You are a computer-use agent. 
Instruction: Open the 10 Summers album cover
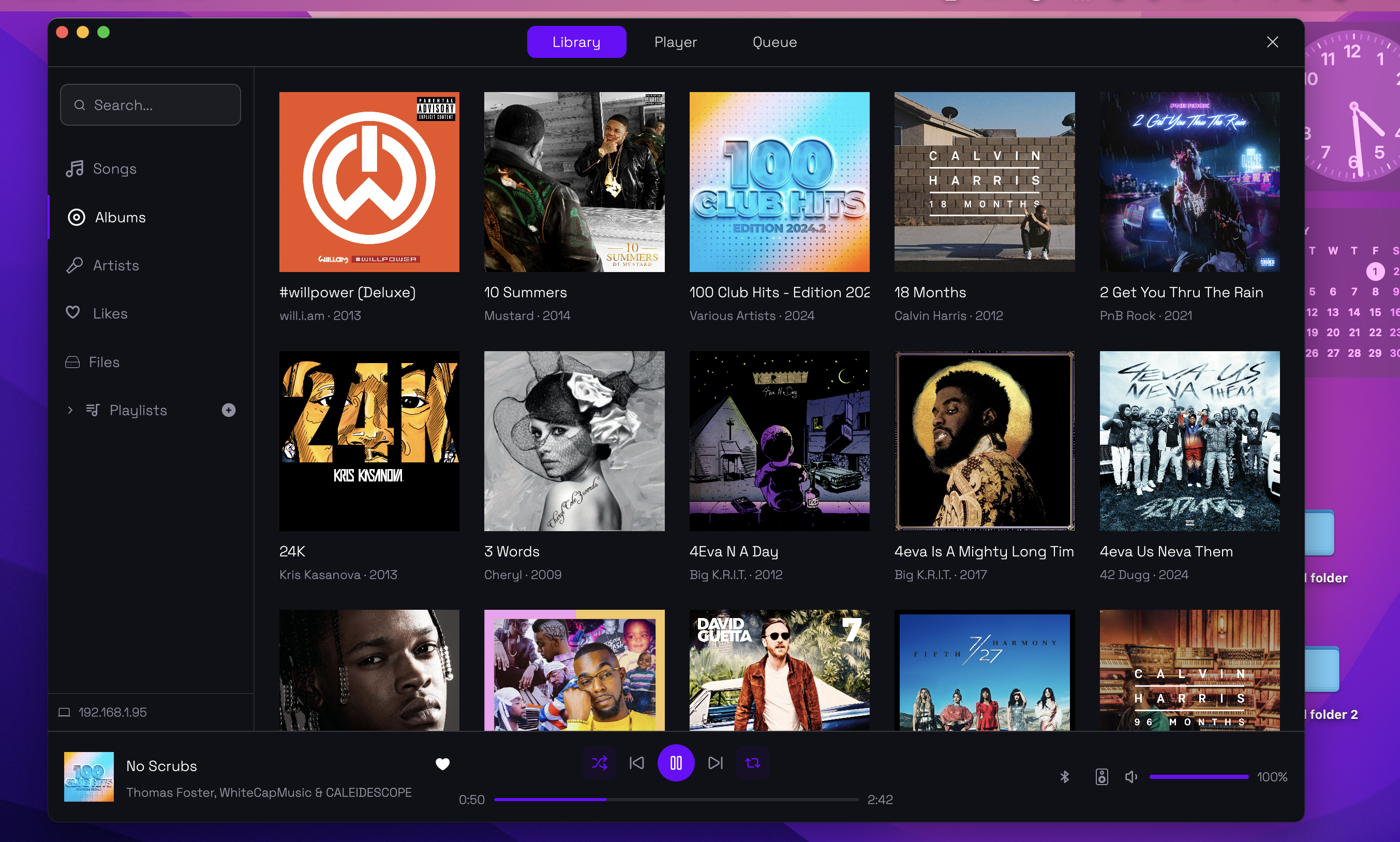(574, 182)
